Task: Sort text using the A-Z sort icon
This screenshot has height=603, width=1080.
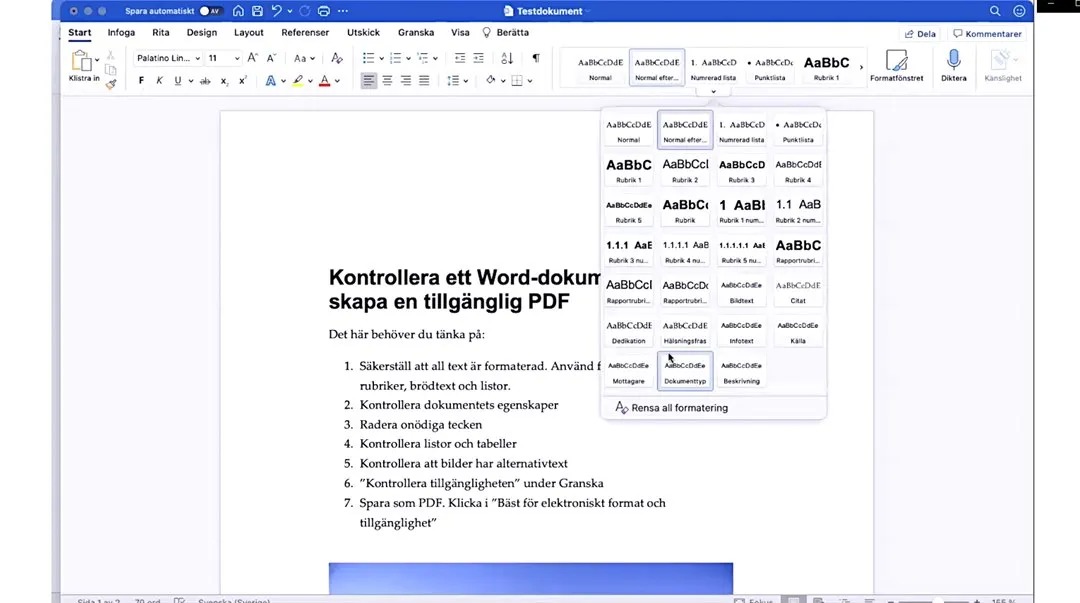Action: coord(508,58)
